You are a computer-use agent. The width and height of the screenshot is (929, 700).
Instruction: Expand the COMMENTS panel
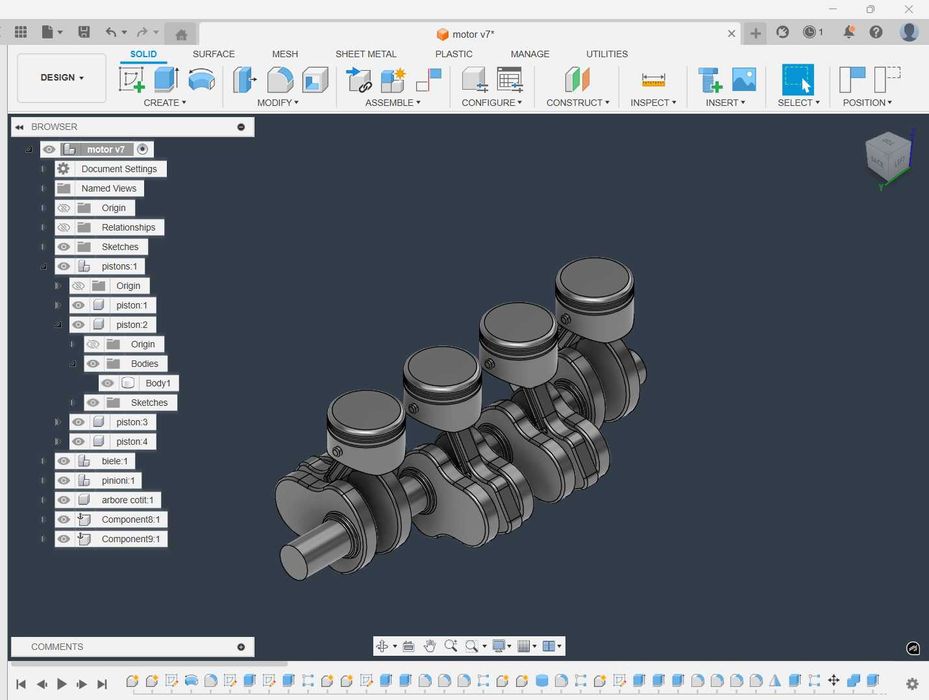[x=241, y=647]
